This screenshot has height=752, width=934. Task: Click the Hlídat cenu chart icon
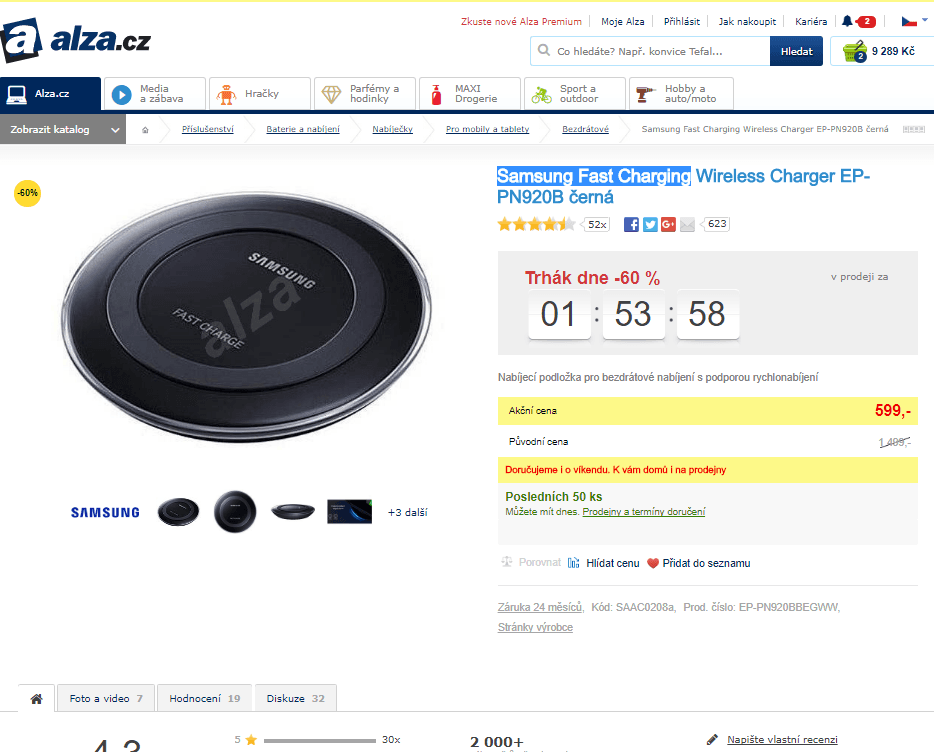coord(574,563)
